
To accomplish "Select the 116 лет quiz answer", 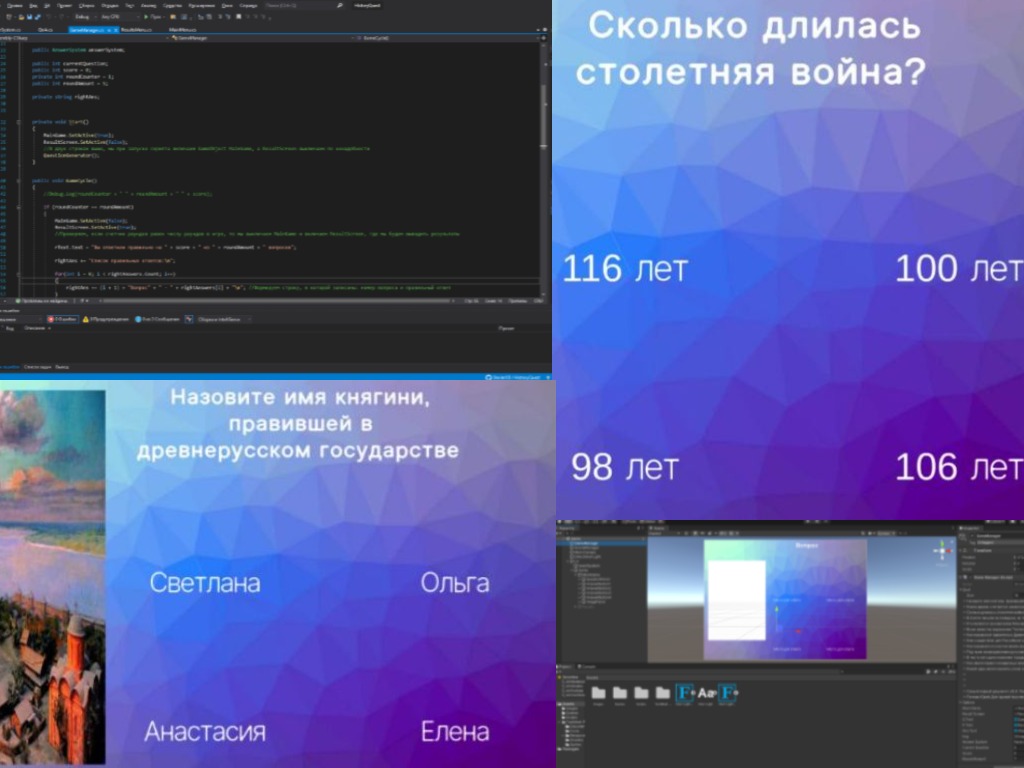I will (x=625, y=268).
